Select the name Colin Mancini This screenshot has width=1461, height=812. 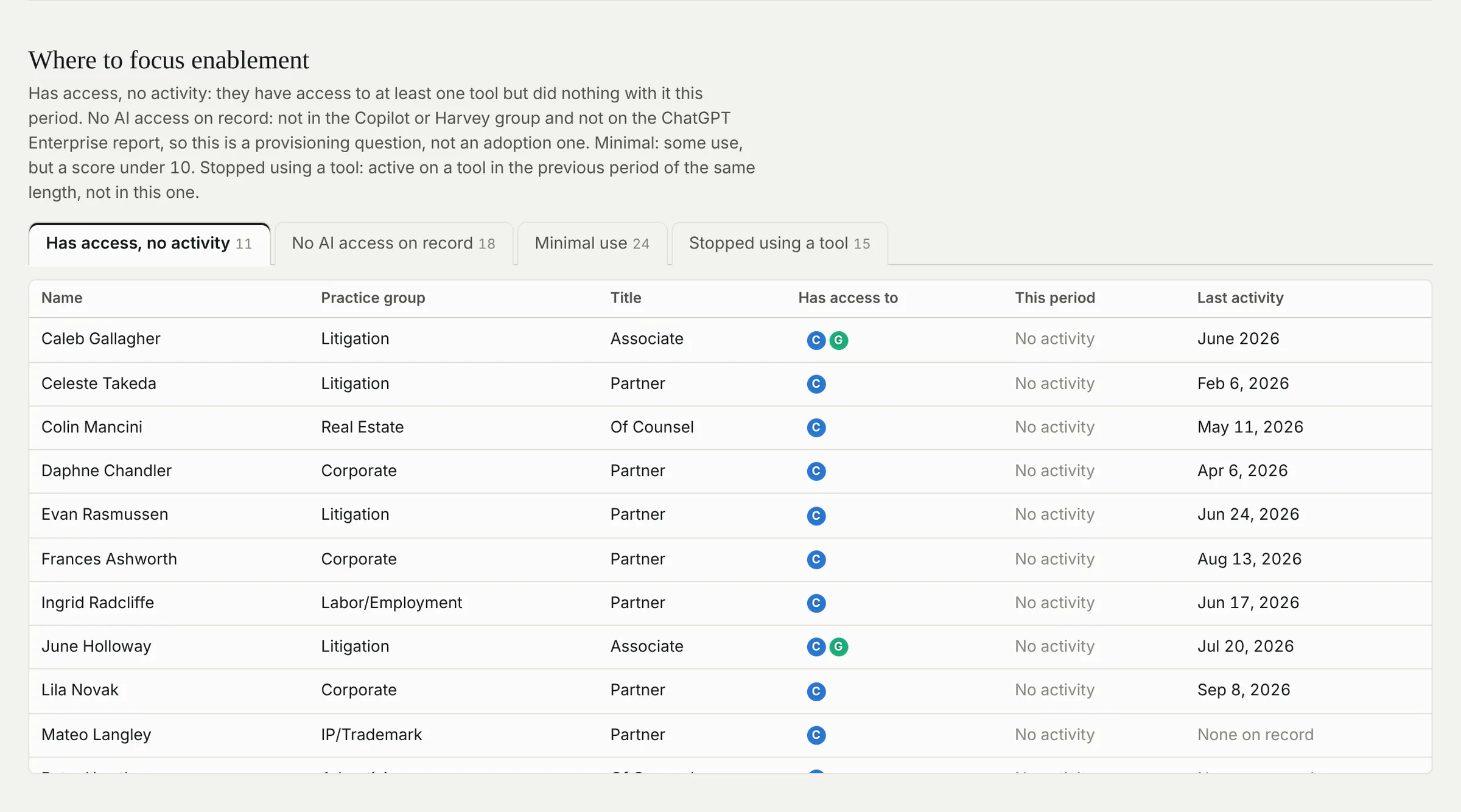pyautogui.click(x=92, y=427)
